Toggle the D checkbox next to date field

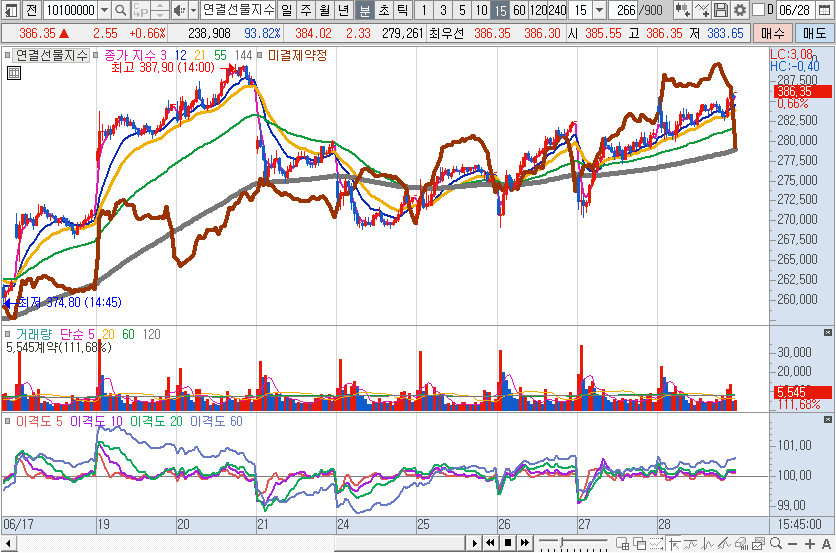point(756,10)
